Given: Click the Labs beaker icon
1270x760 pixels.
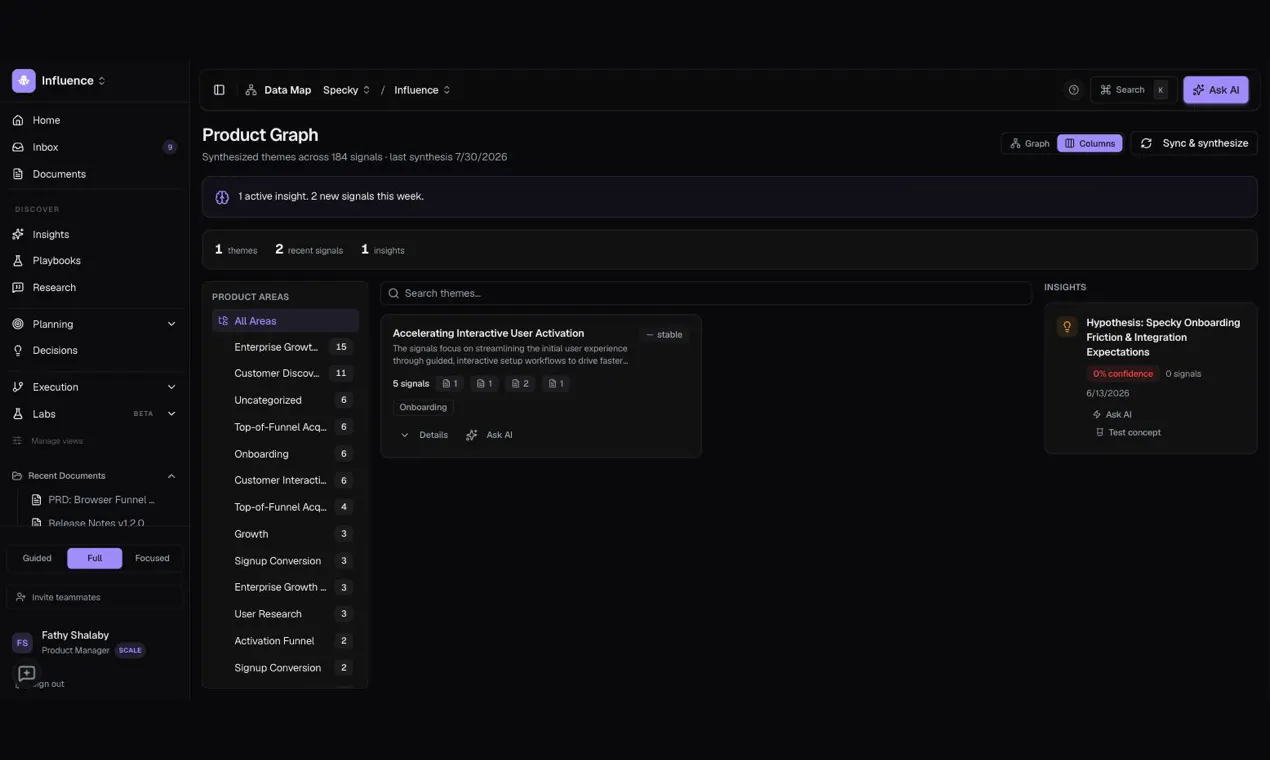Looking at the screenshot, I should click(18, 414).
